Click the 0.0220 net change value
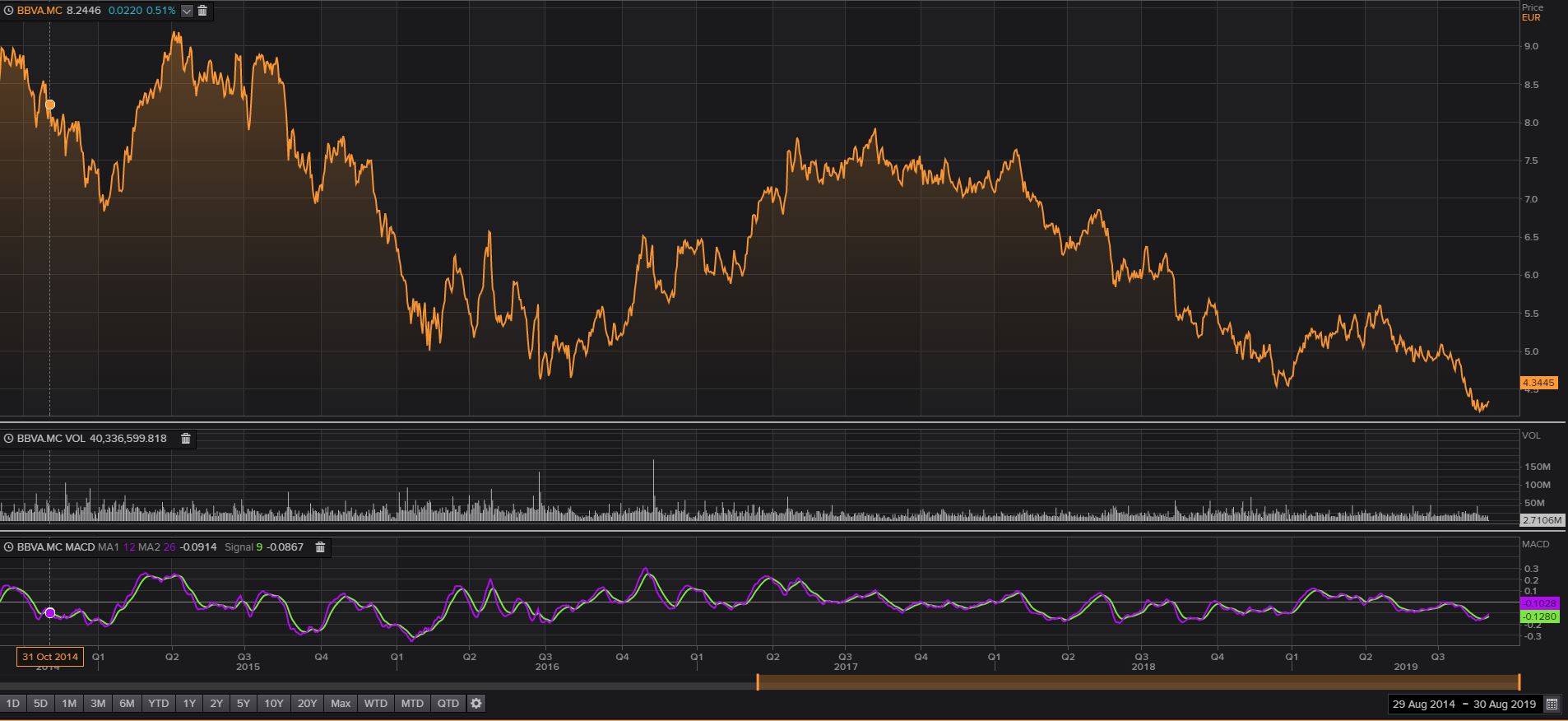1568x721 pixels. point(125,11)
